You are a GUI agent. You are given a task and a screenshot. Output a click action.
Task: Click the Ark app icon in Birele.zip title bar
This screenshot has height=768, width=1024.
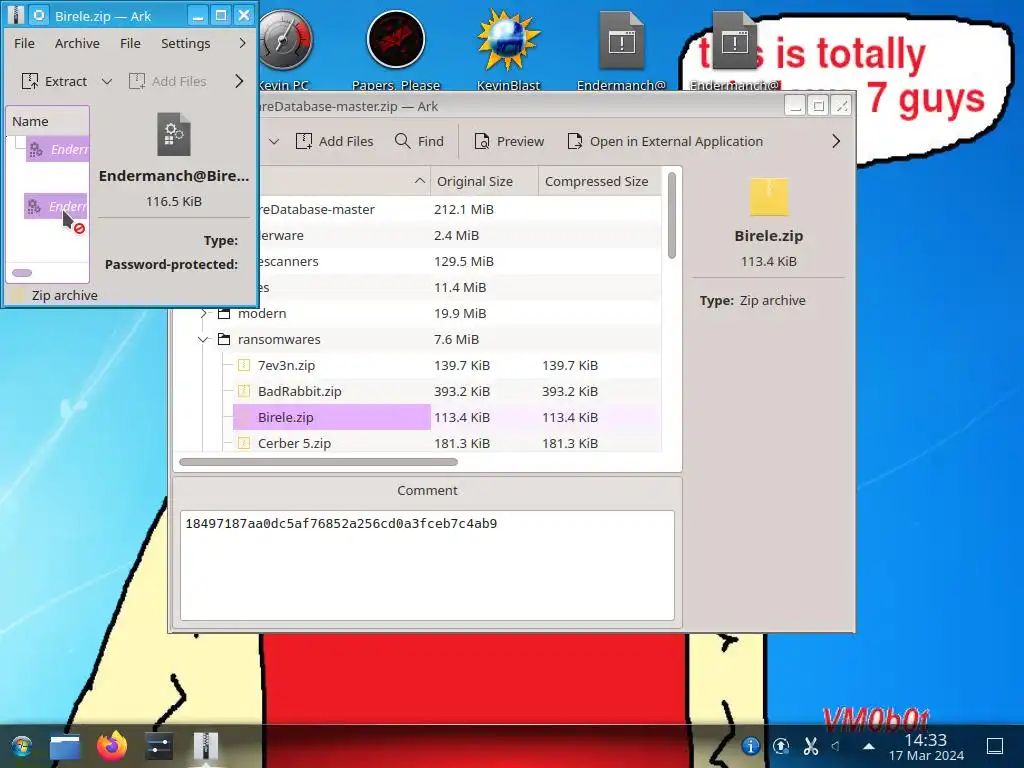click(14, 15)
